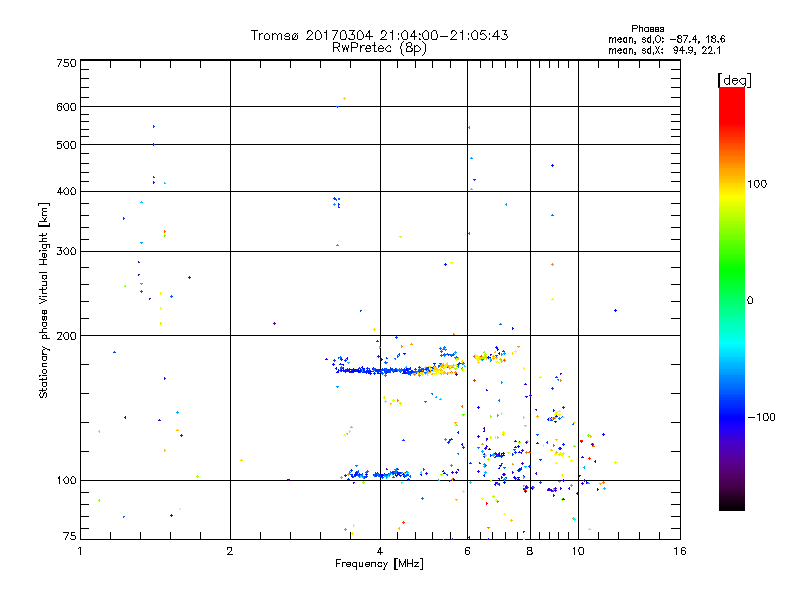Viewport: 800px width, 600px height.
Task: Click the '0' colorbar tick label
Action: (x=750, y=301)
